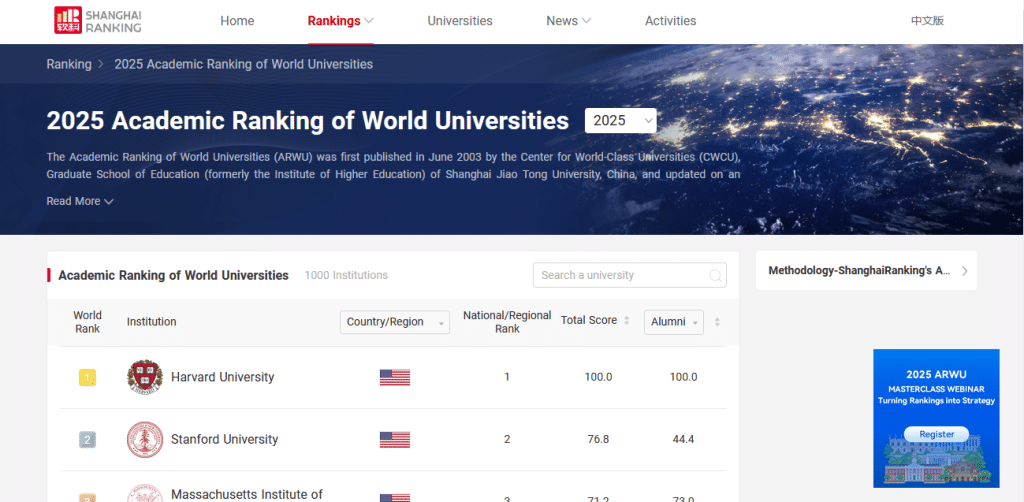Click the World Rank column header
This screenshot has width=1024, height=502.
point(88,322)
